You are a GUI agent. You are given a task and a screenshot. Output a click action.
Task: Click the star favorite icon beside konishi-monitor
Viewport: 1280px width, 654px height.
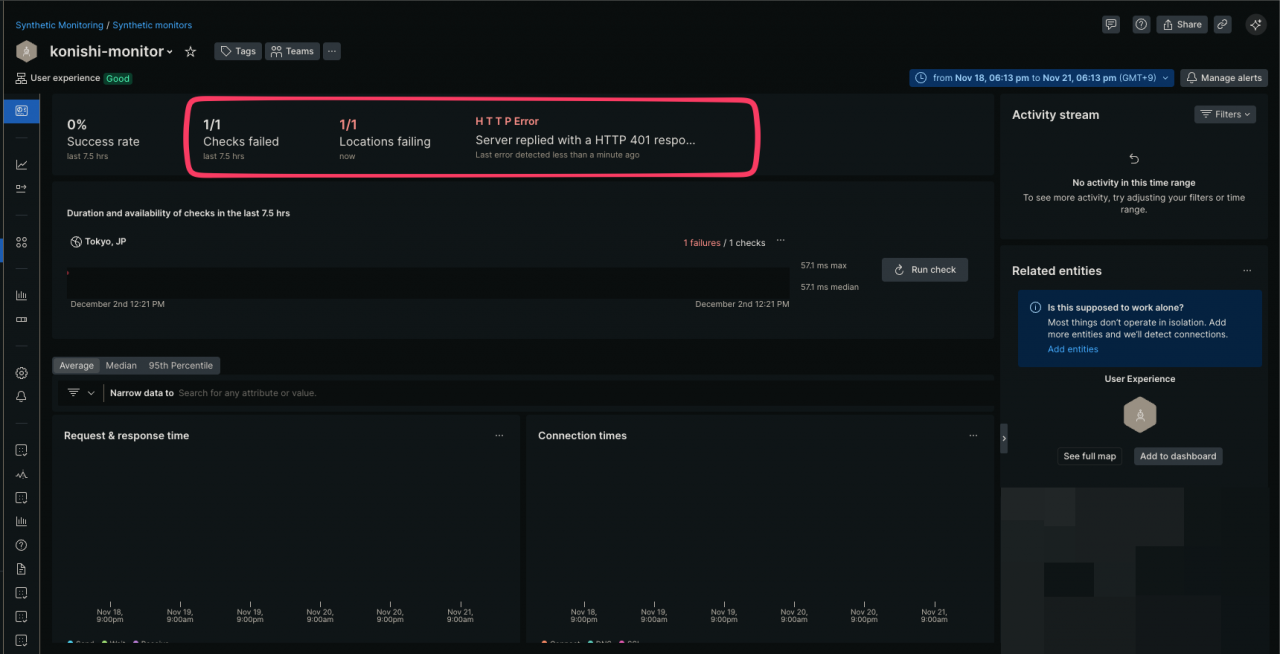tap(191, 52)
